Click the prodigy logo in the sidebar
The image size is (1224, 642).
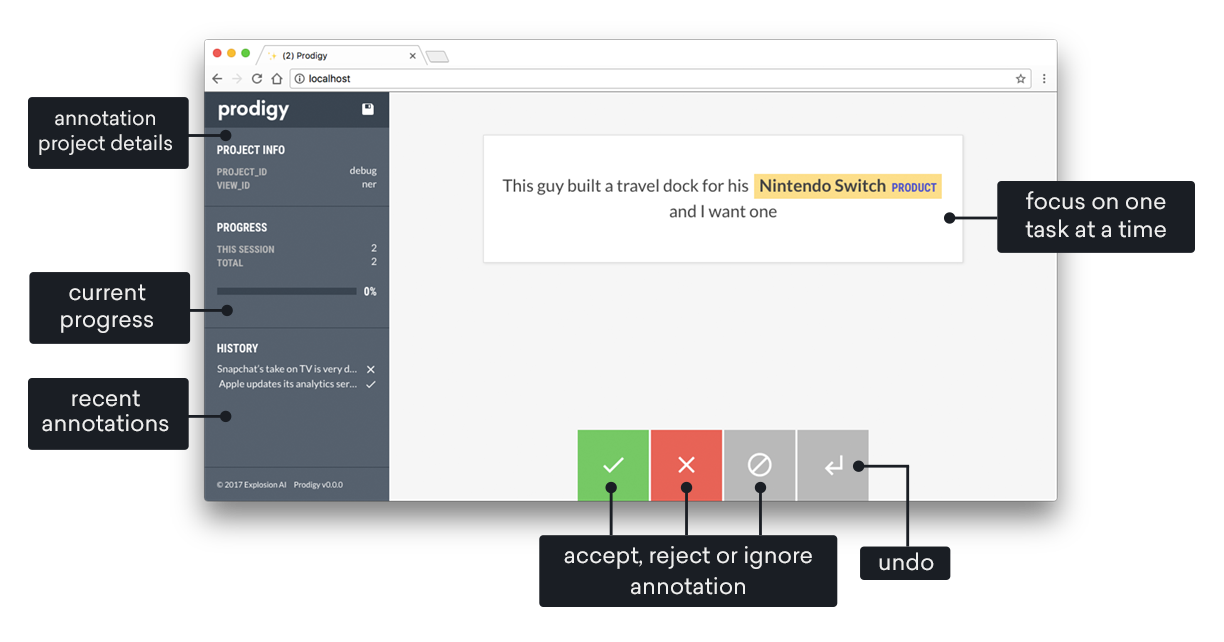[x=252, y=109]
